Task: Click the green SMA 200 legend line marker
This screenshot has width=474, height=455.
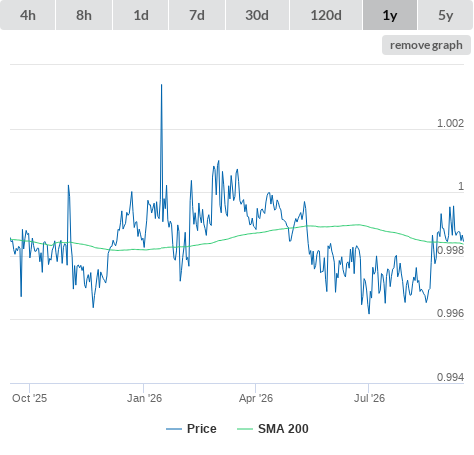Action: (245, 429)
